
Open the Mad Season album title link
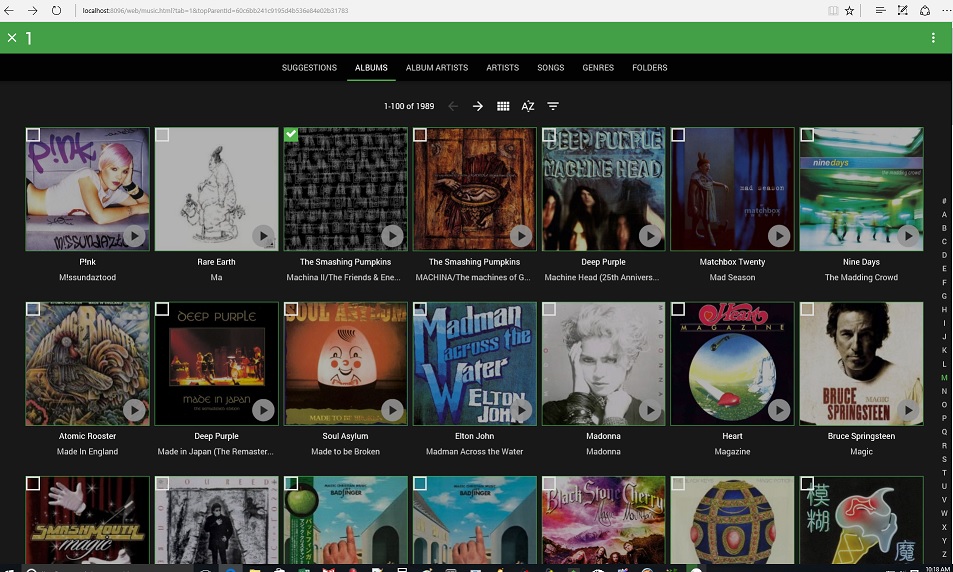[732, 277]
